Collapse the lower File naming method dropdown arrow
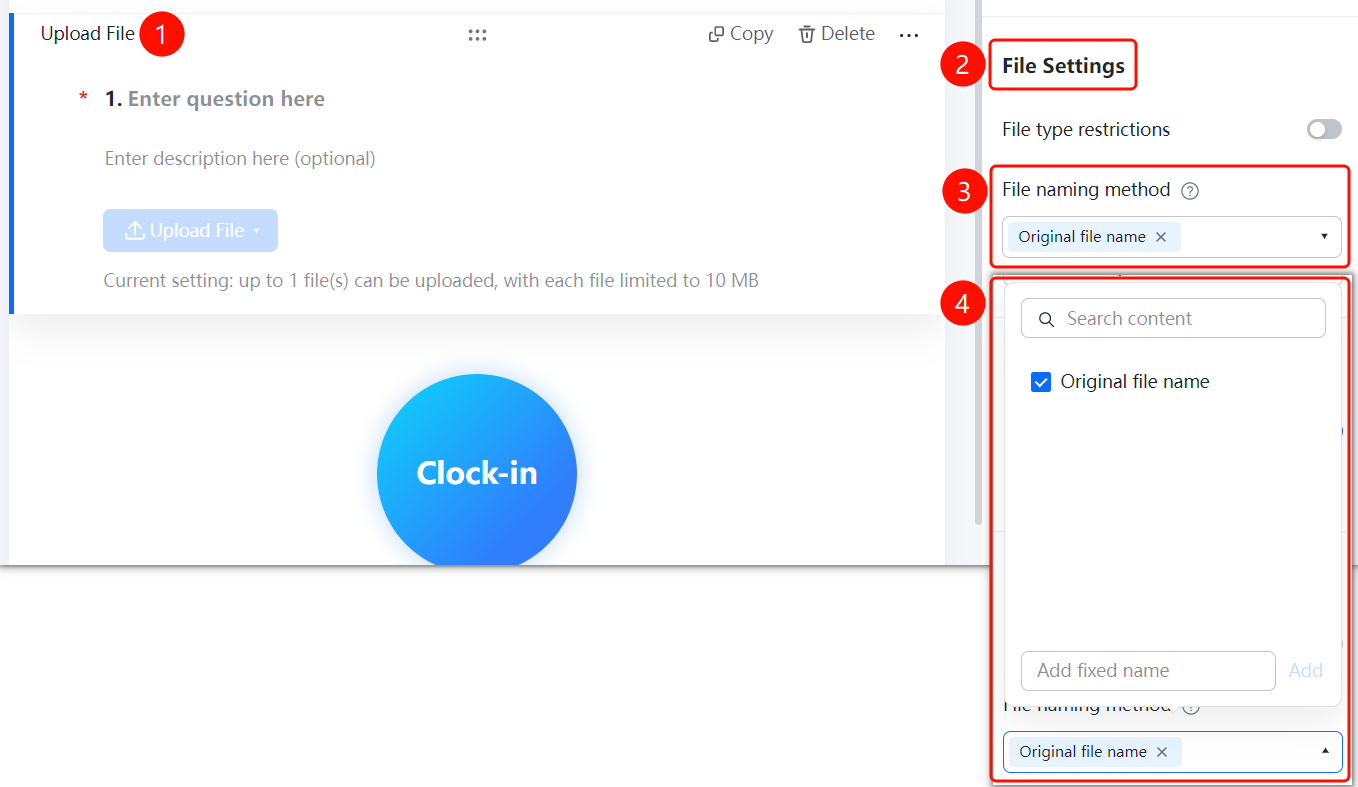This screenshot has width=1358, height=787. coord(1325,751)
